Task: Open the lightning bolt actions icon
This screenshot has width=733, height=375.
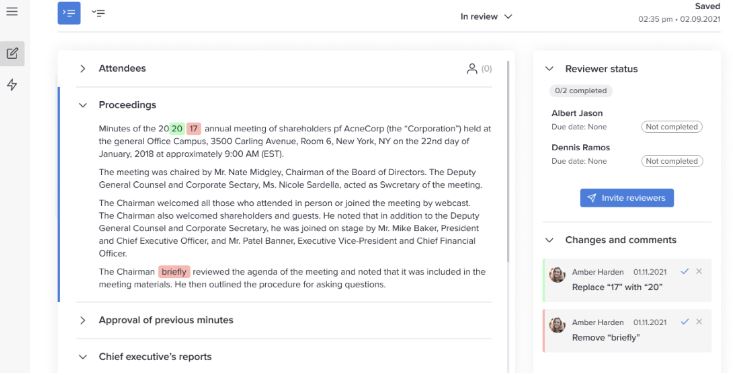Action: pos(12,85)
